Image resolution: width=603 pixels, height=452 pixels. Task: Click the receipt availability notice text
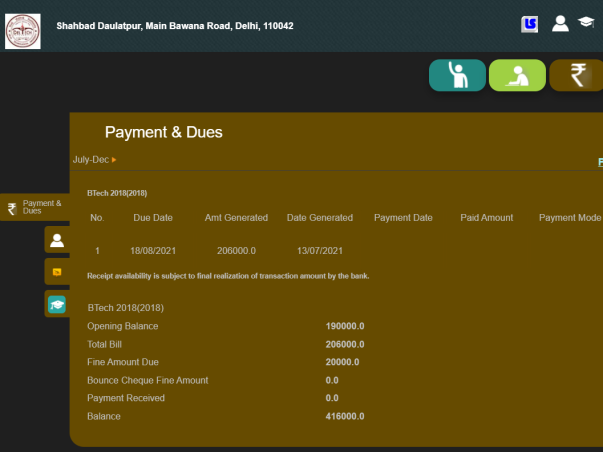pos(228,276)
